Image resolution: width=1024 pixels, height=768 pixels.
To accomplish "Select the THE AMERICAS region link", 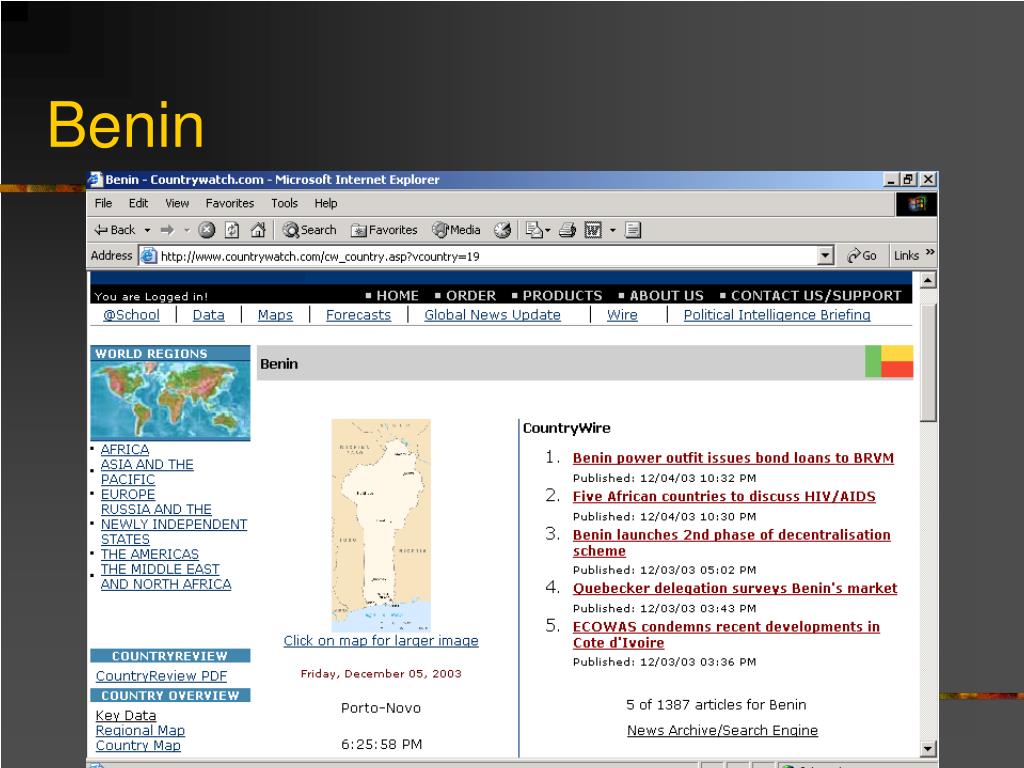I will pos(150,554).
